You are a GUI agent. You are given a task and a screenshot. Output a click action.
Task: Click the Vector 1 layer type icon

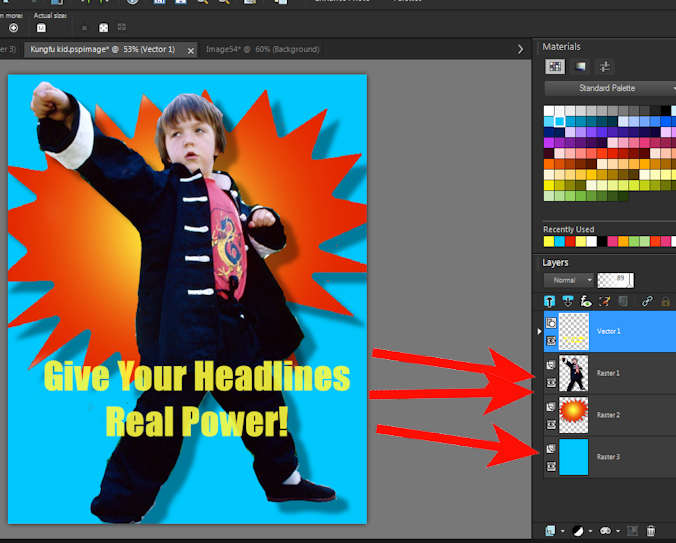point(551,323)
